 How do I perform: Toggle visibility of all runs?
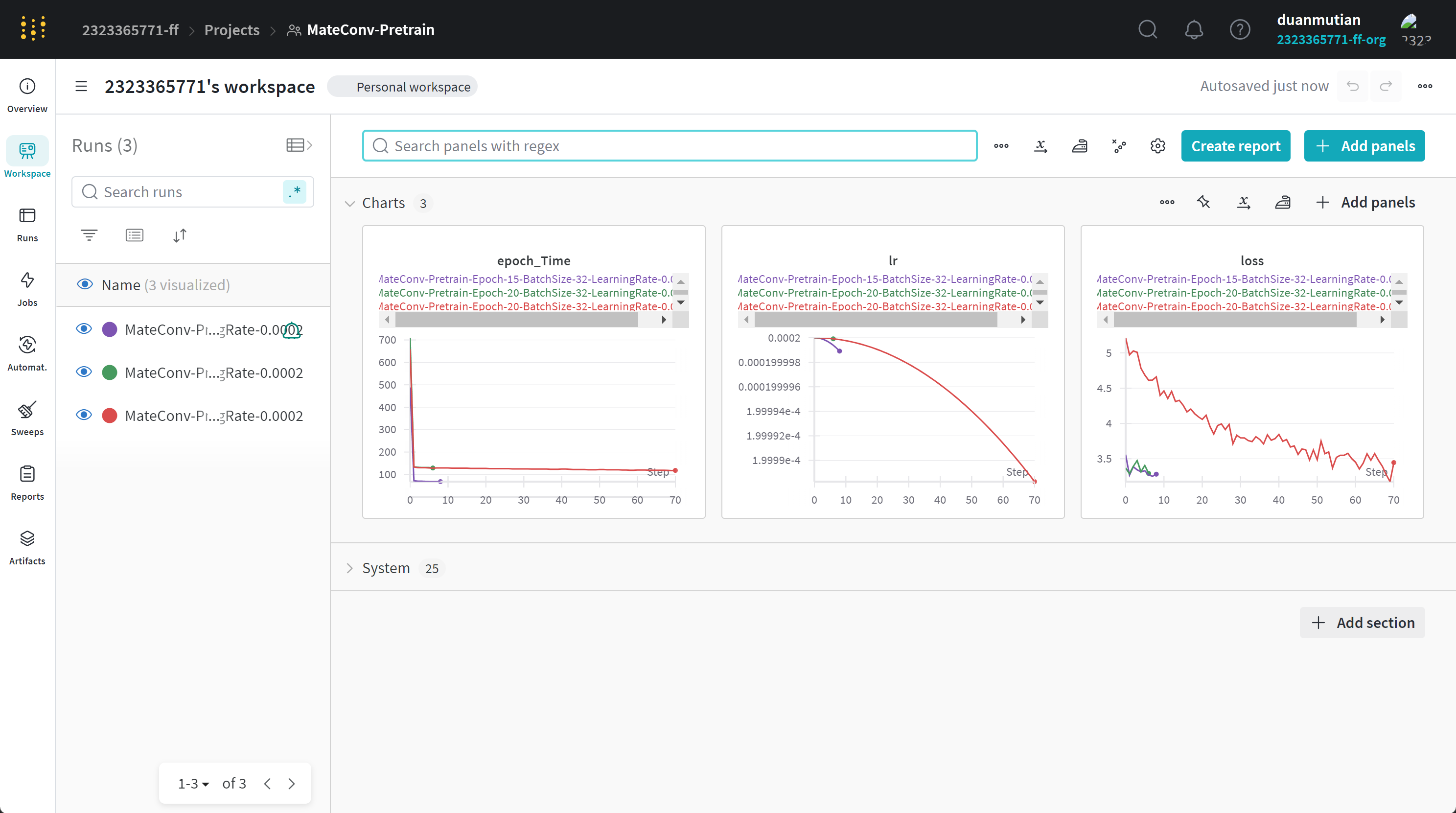point(85,284)
